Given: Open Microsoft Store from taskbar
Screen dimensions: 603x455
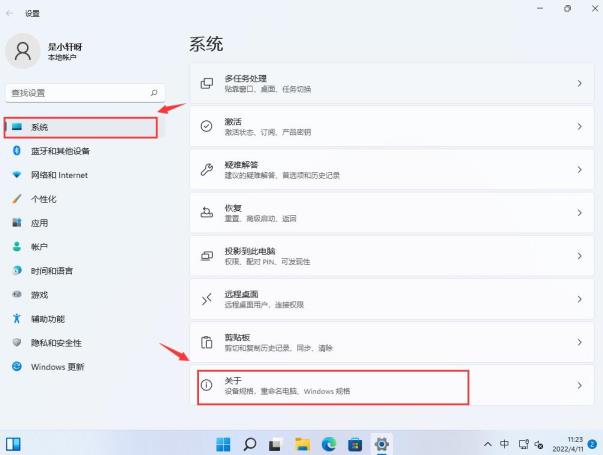Looking at the screenshot, I should 355,445.
